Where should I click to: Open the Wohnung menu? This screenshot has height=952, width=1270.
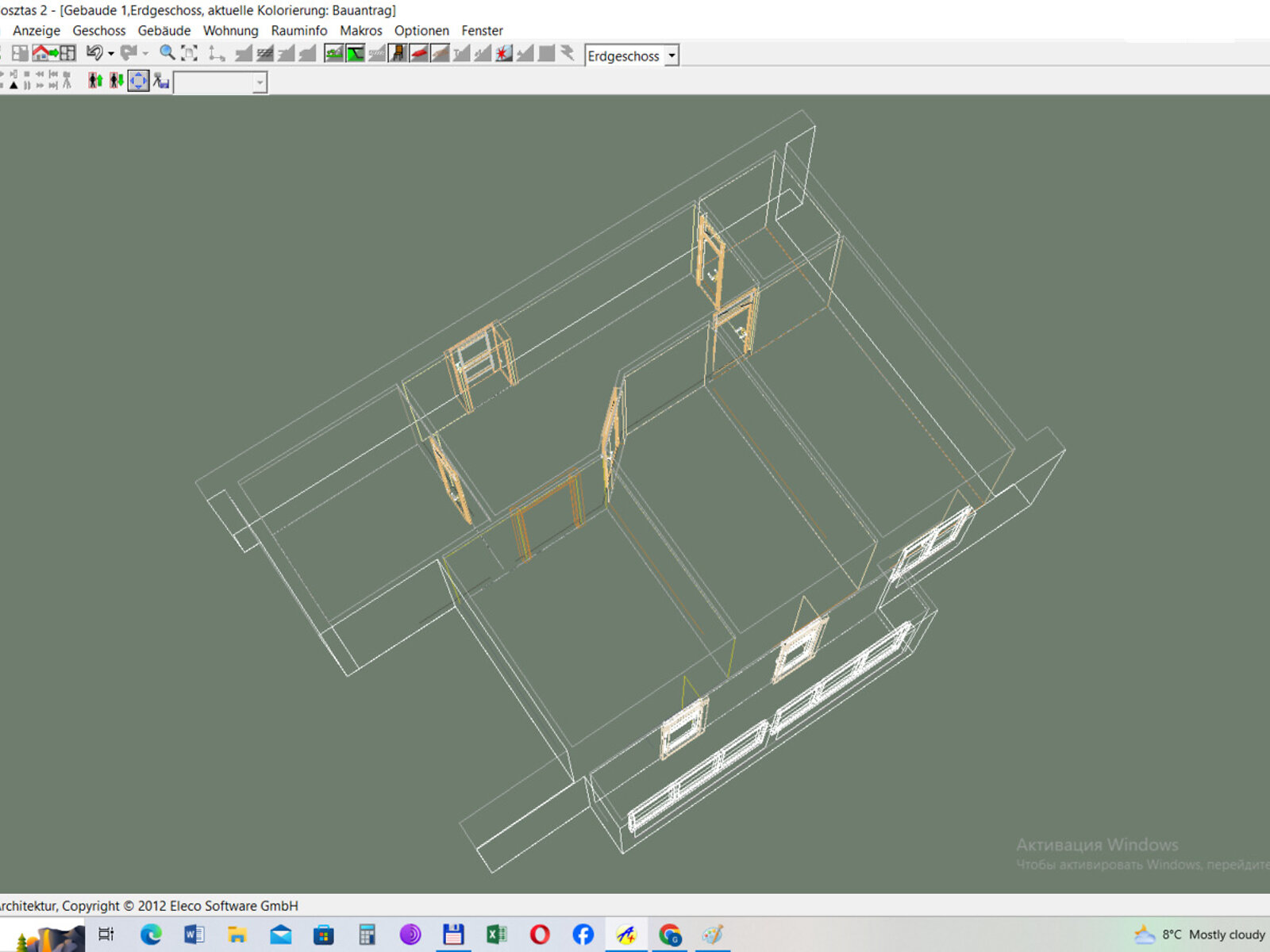click(x=231, y=30)
